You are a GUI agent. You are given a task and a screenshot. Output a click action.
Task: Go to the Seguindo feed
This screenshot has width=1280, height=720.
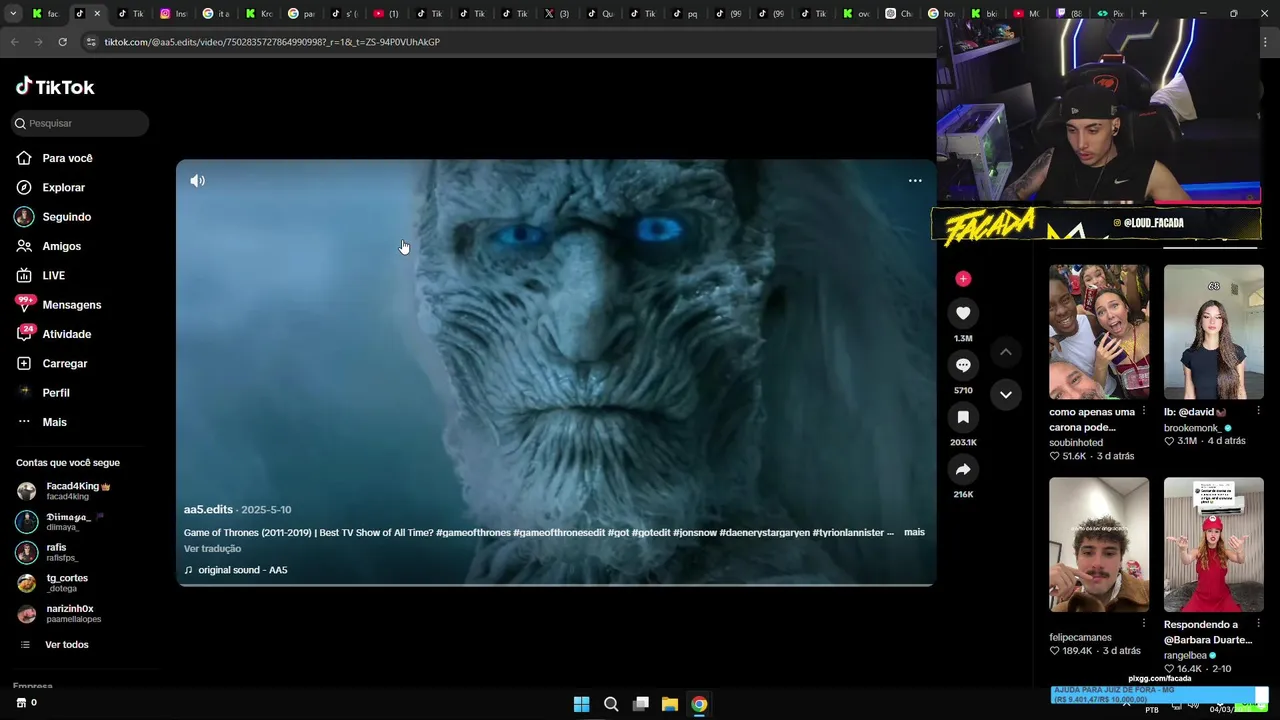pos(66,217)
